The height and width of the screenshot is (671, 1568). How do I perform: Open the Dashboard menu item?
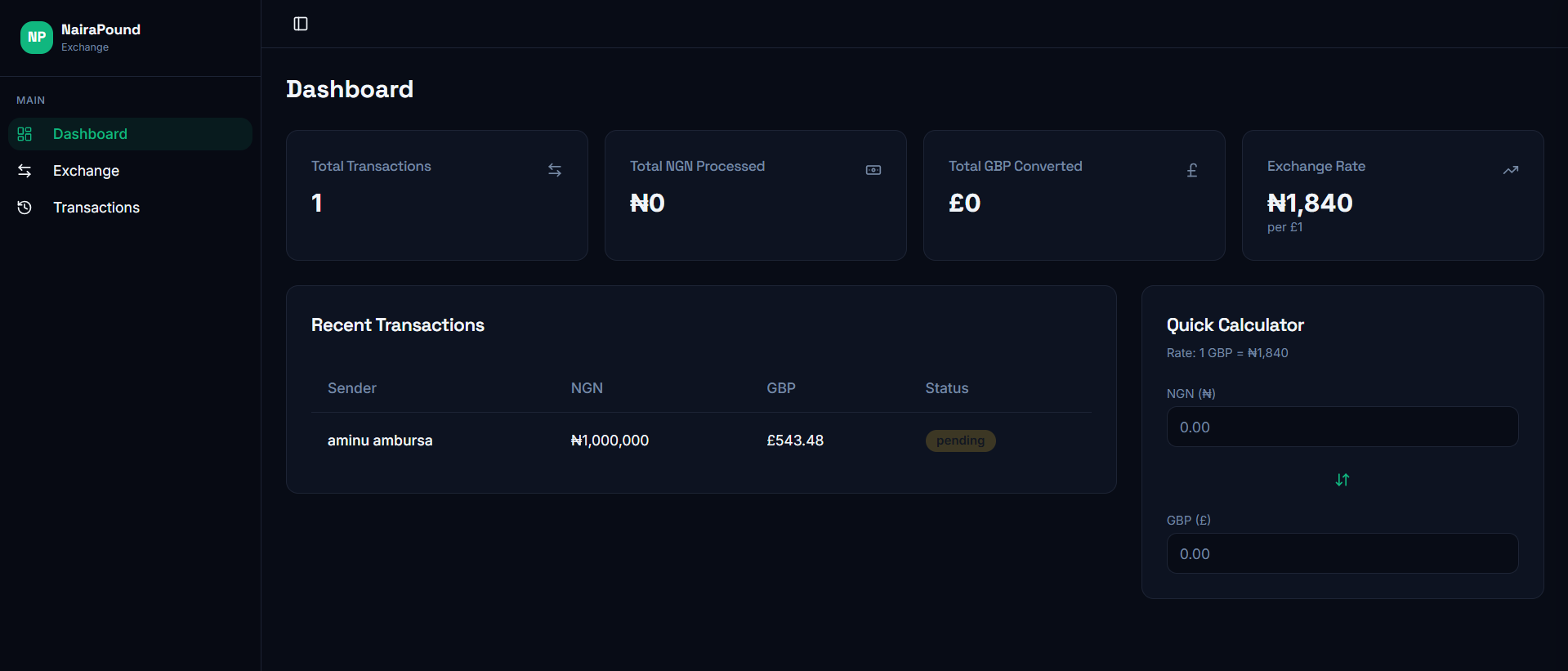coord(130,134)
